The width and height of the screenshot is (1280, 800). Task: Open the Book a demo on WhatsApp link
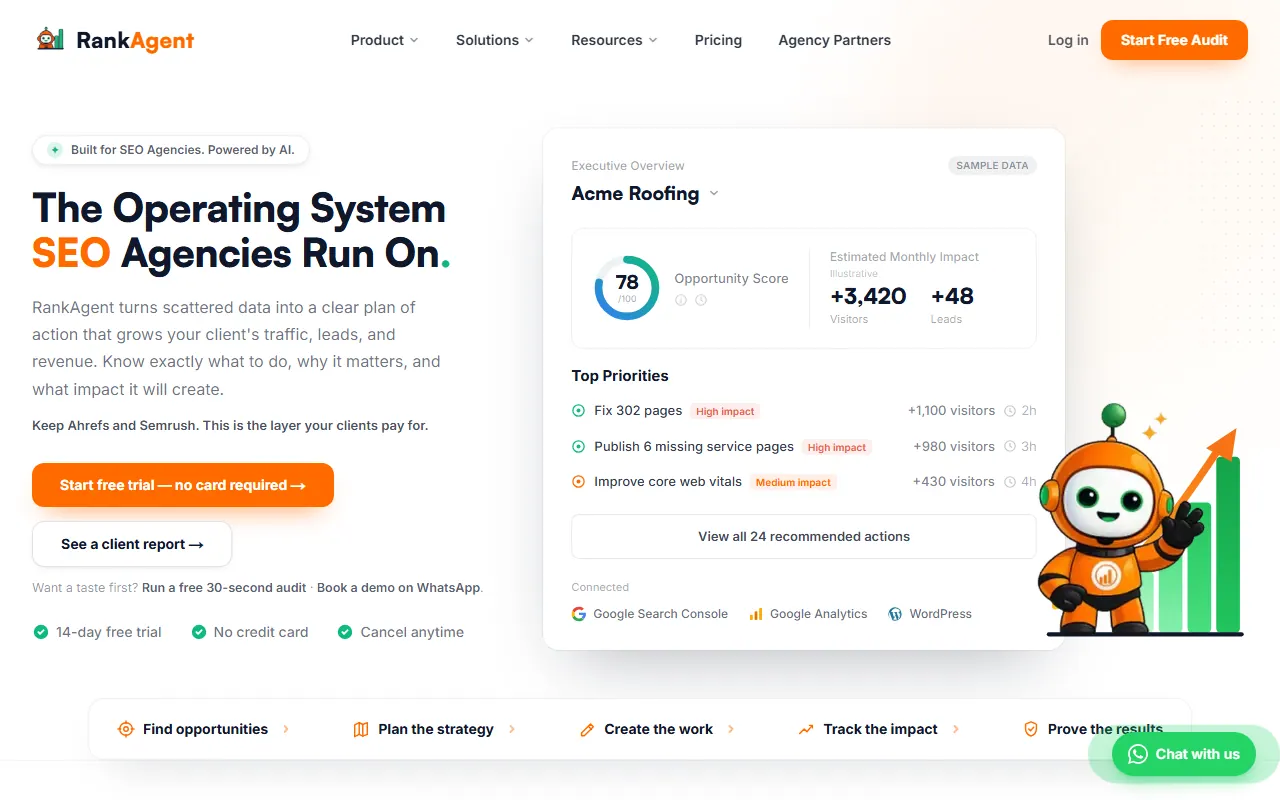(x=399, y=588)
